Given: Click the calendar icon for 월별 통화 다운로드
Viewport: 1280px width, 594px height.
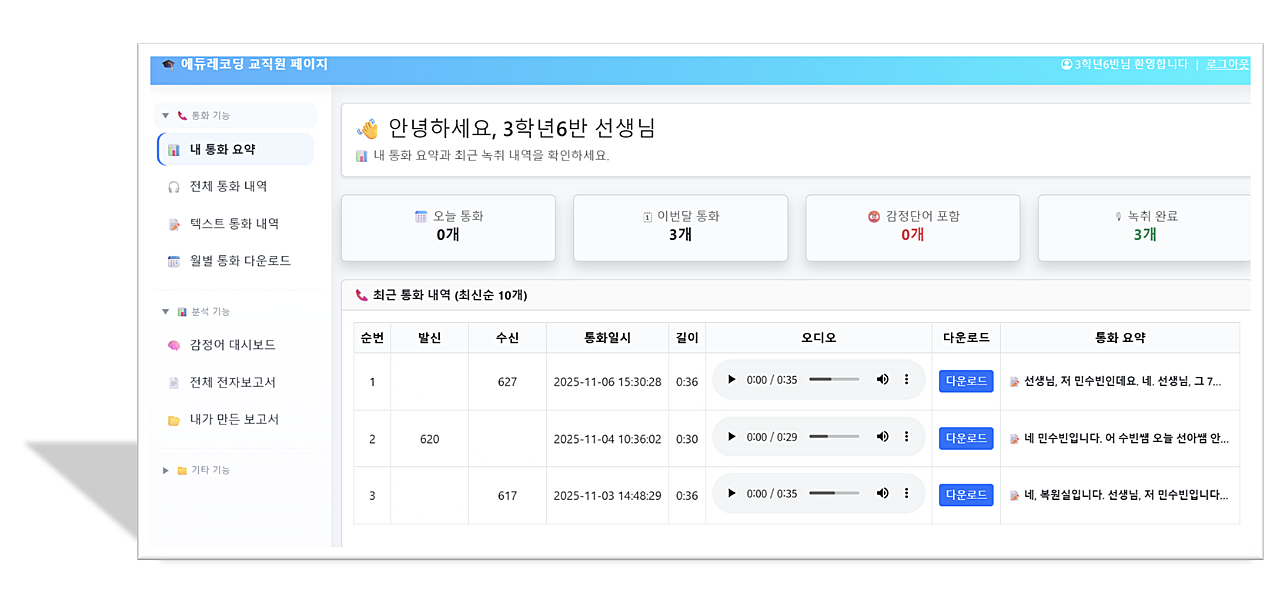Looking at the screenshot, I should click(174, 261).
